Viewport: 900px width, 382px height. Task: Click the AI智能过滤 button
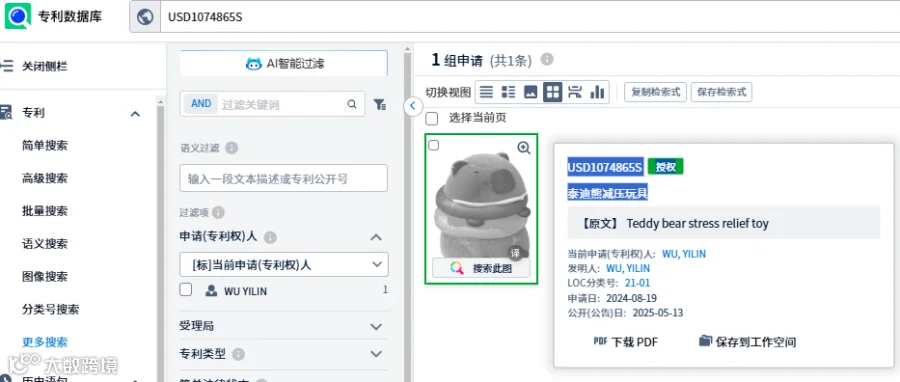coord(284,64)
